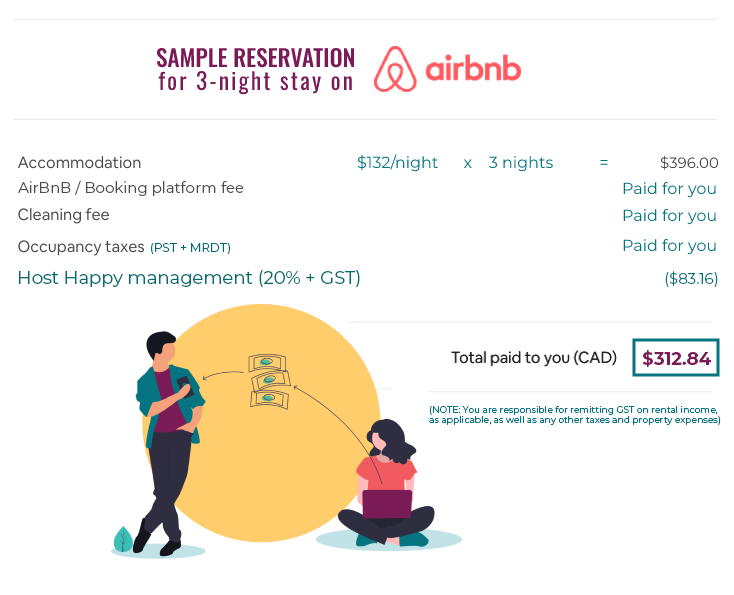734x595 pixels.
Task: Click the ($83.16) management fee amount
Action: click(x=691, y=279)
